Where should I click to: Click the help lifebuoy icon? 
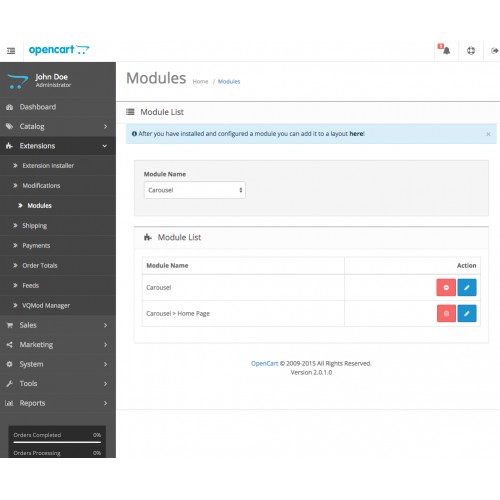(471, 51)
